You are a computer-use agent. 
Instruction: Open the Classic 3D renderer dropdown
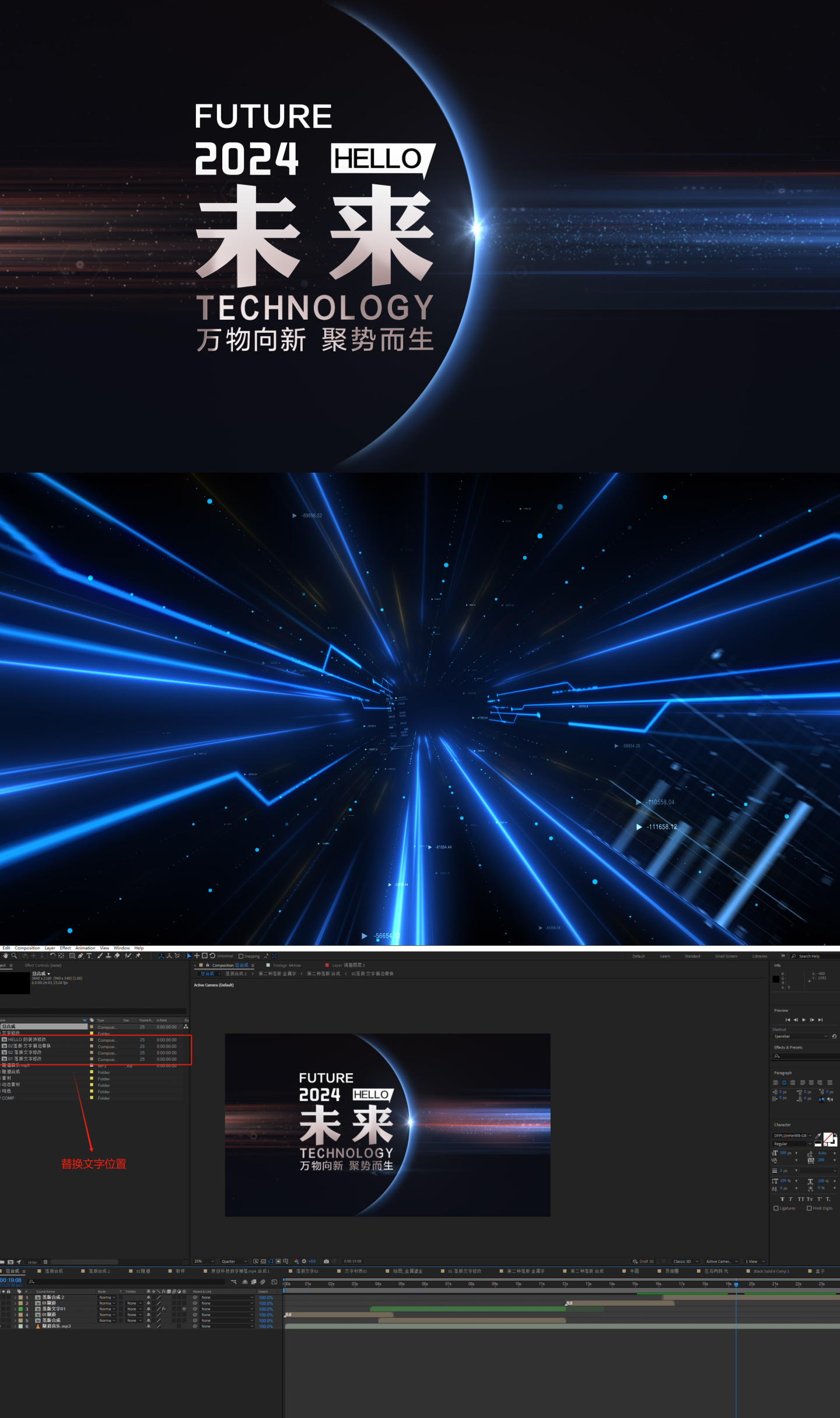pyautogui.click(x=685, y=1262)
